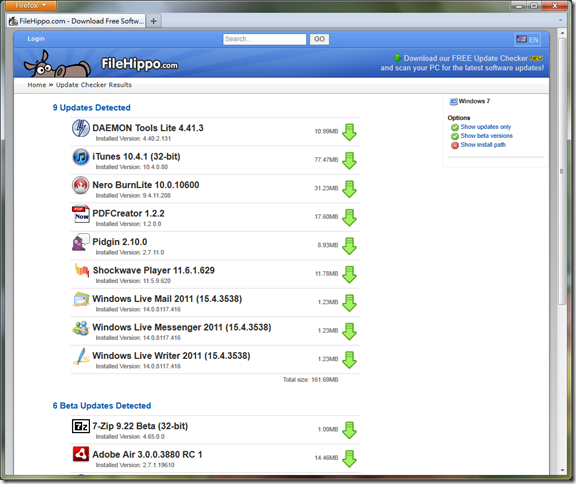Click the Login link

click(x=36, y=39)
